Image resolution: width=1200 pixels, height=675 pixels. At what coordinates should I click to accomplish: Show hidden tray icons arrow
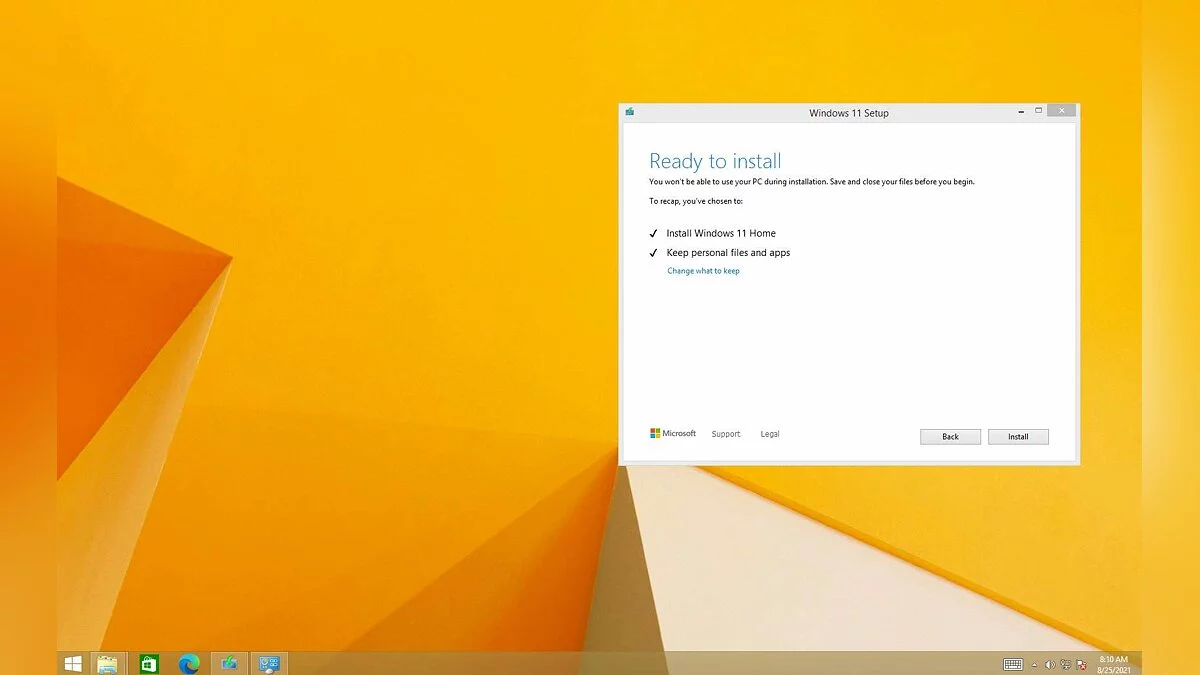point(1034,665)
